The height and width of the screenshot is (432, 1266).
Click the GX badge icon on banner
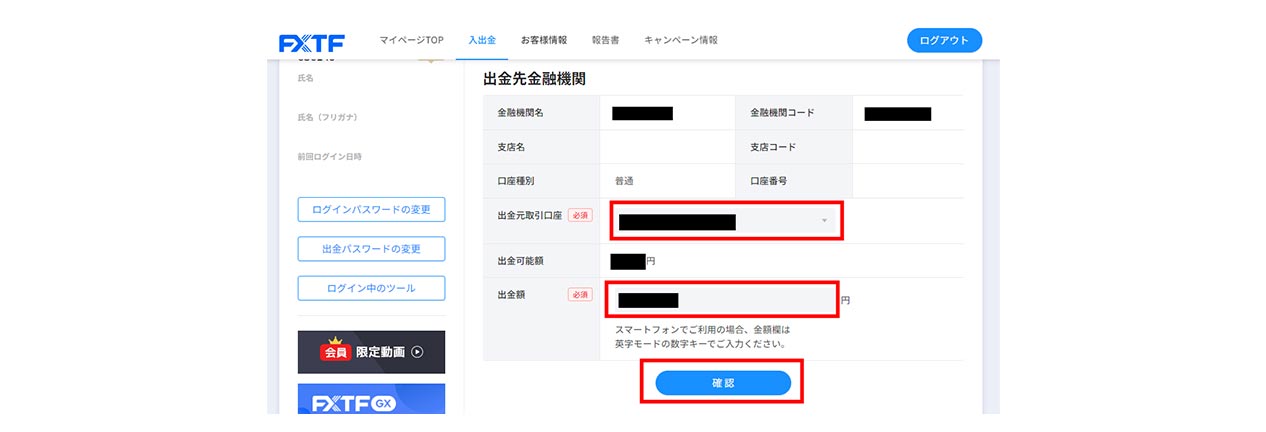tap(384, 404)
